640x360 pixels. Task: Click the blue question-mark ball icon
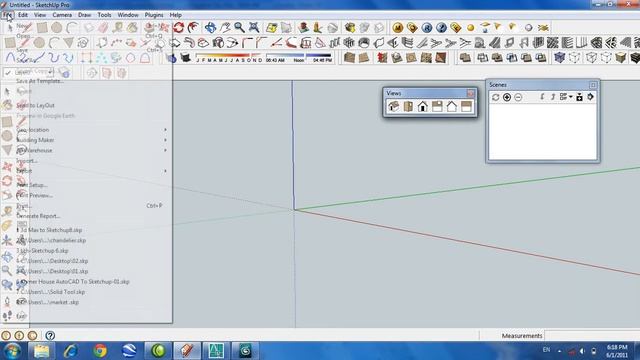pos(441,27)
